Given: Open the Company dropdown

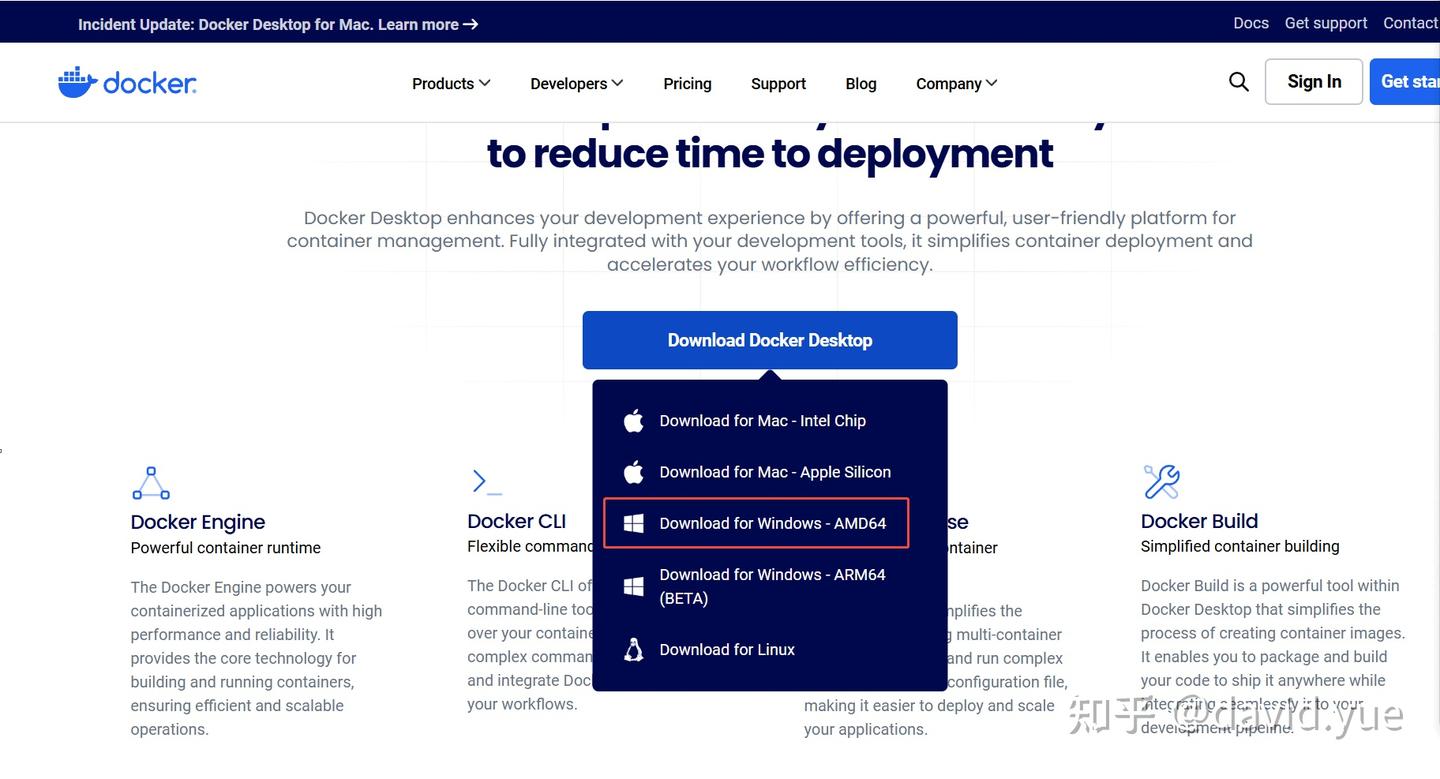Looking at the screenshot, I should 955,83.
